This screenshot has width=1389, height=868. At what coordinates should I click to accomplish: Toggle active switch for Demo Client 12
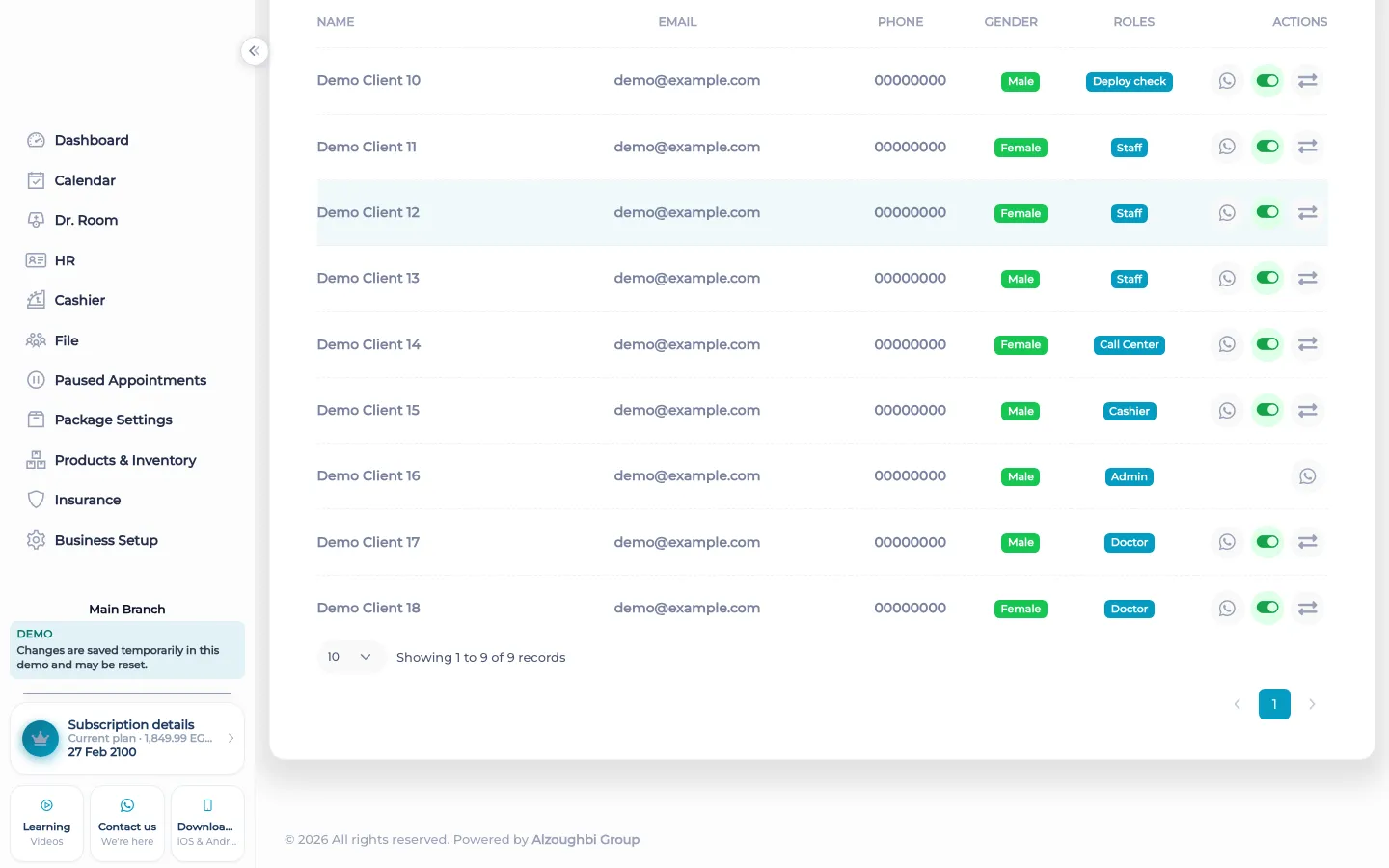point(1267,212)
